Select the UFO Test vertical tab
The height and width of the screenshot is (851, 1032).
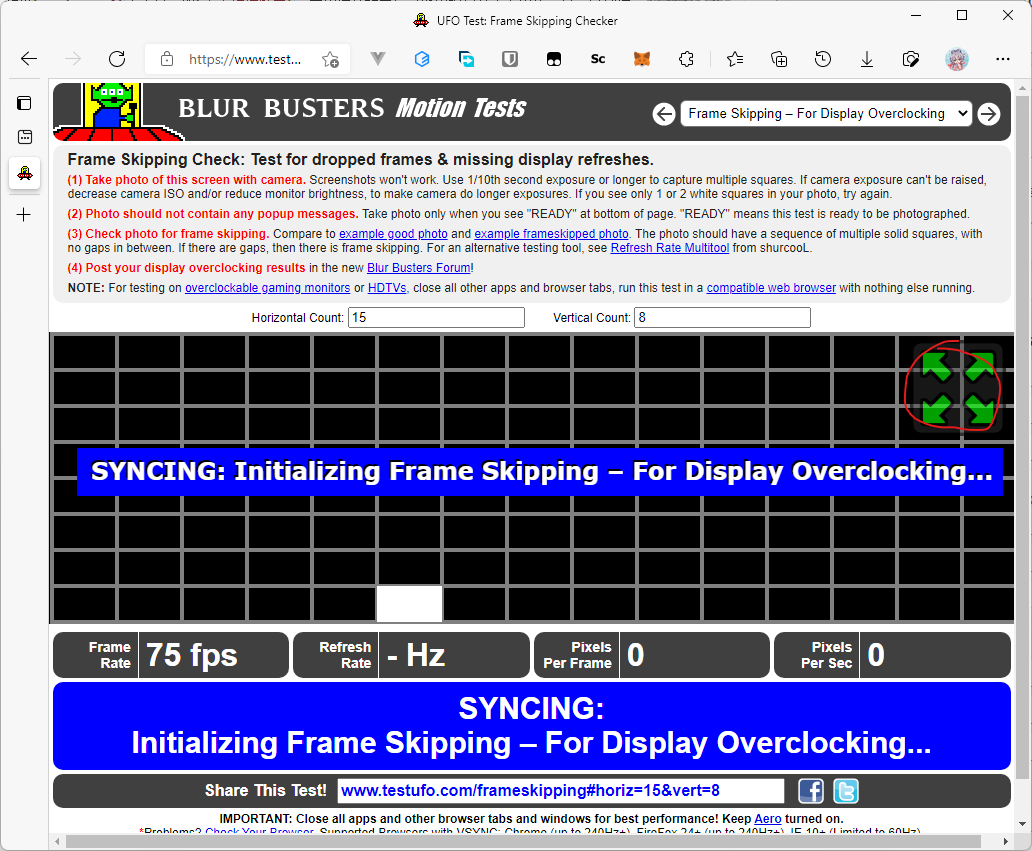click(25, 173)
